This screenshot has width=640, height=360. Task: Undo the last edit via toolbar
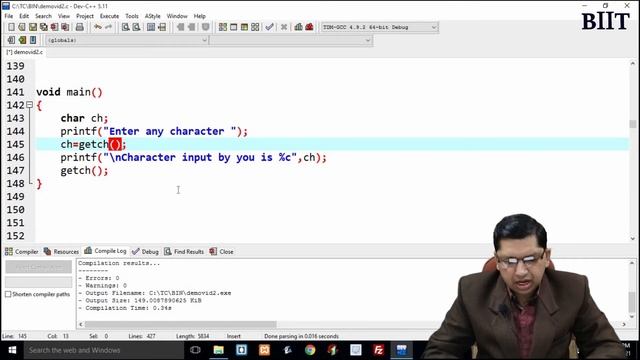tap(98, 27)
